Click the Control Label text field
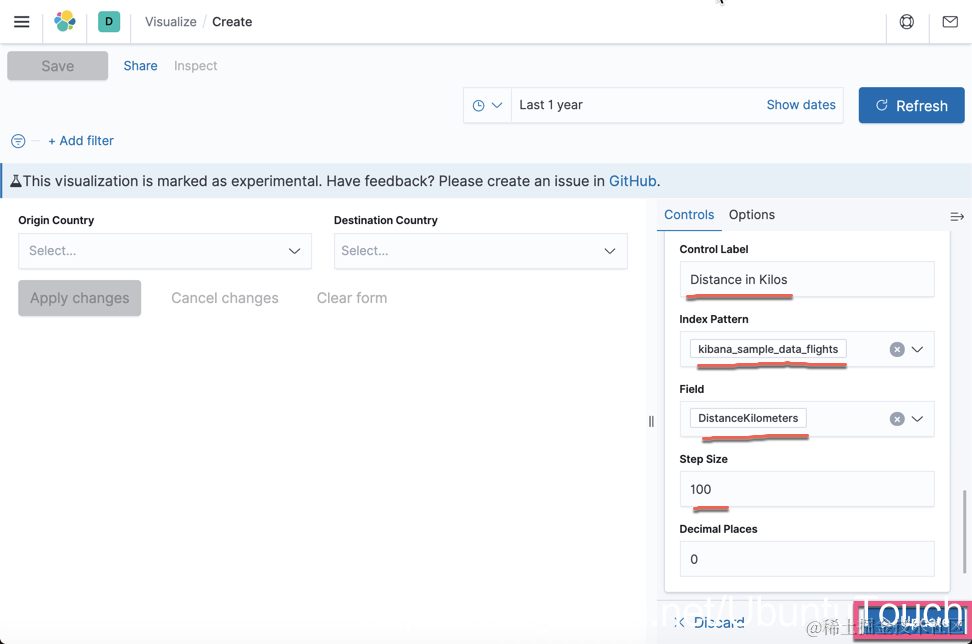 click(x=806, y=279)
